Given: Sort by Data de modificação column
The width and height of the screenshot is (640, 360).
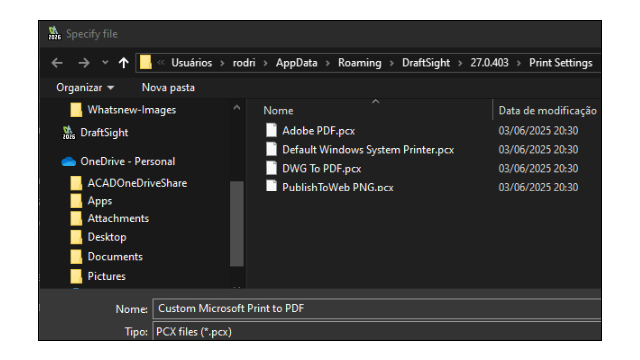Looking at the screenshot, I should pos(547,111).
